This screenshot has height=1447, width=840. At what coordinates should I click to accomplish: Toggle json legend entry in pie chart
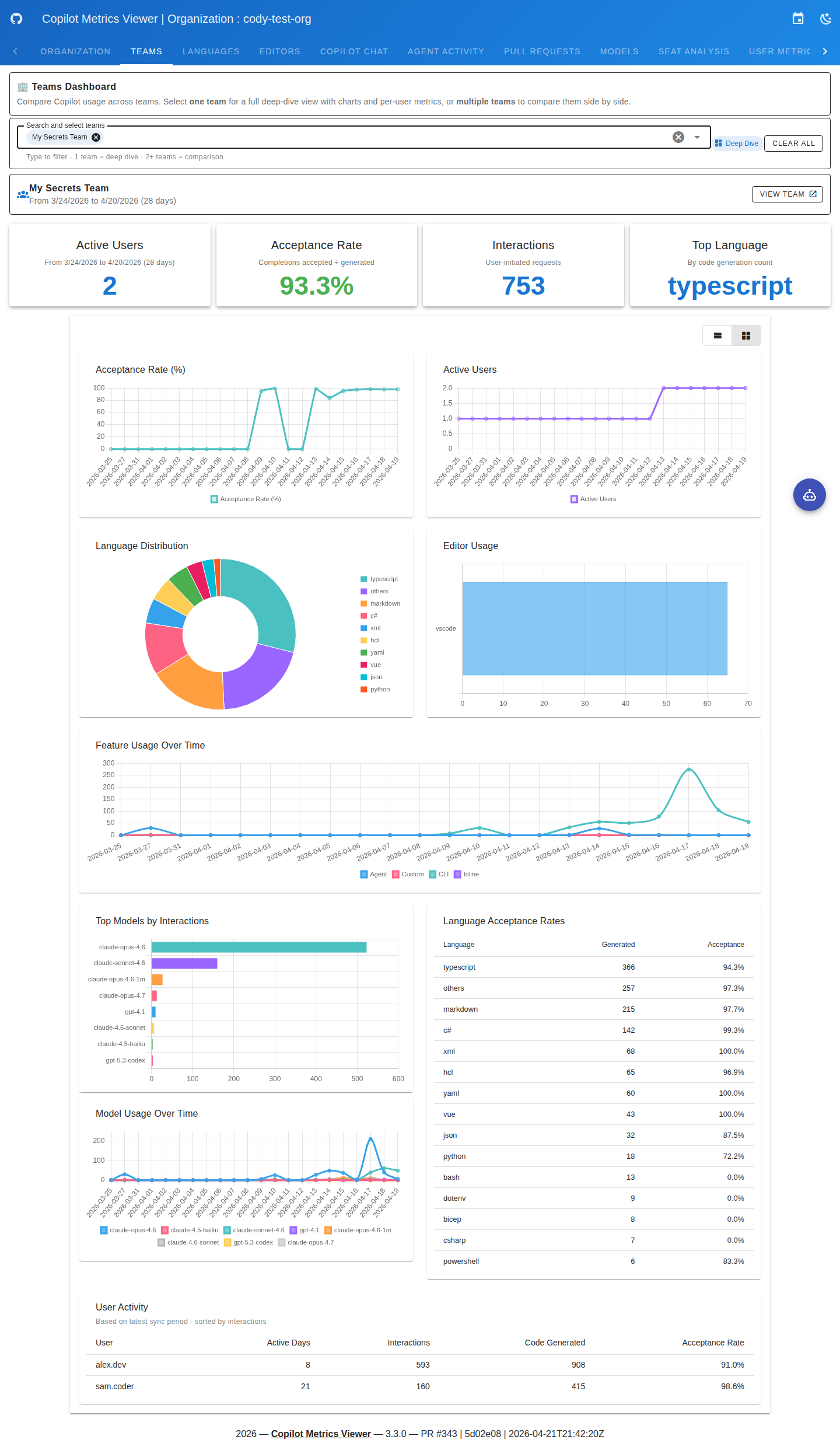[x=372, y=677]
